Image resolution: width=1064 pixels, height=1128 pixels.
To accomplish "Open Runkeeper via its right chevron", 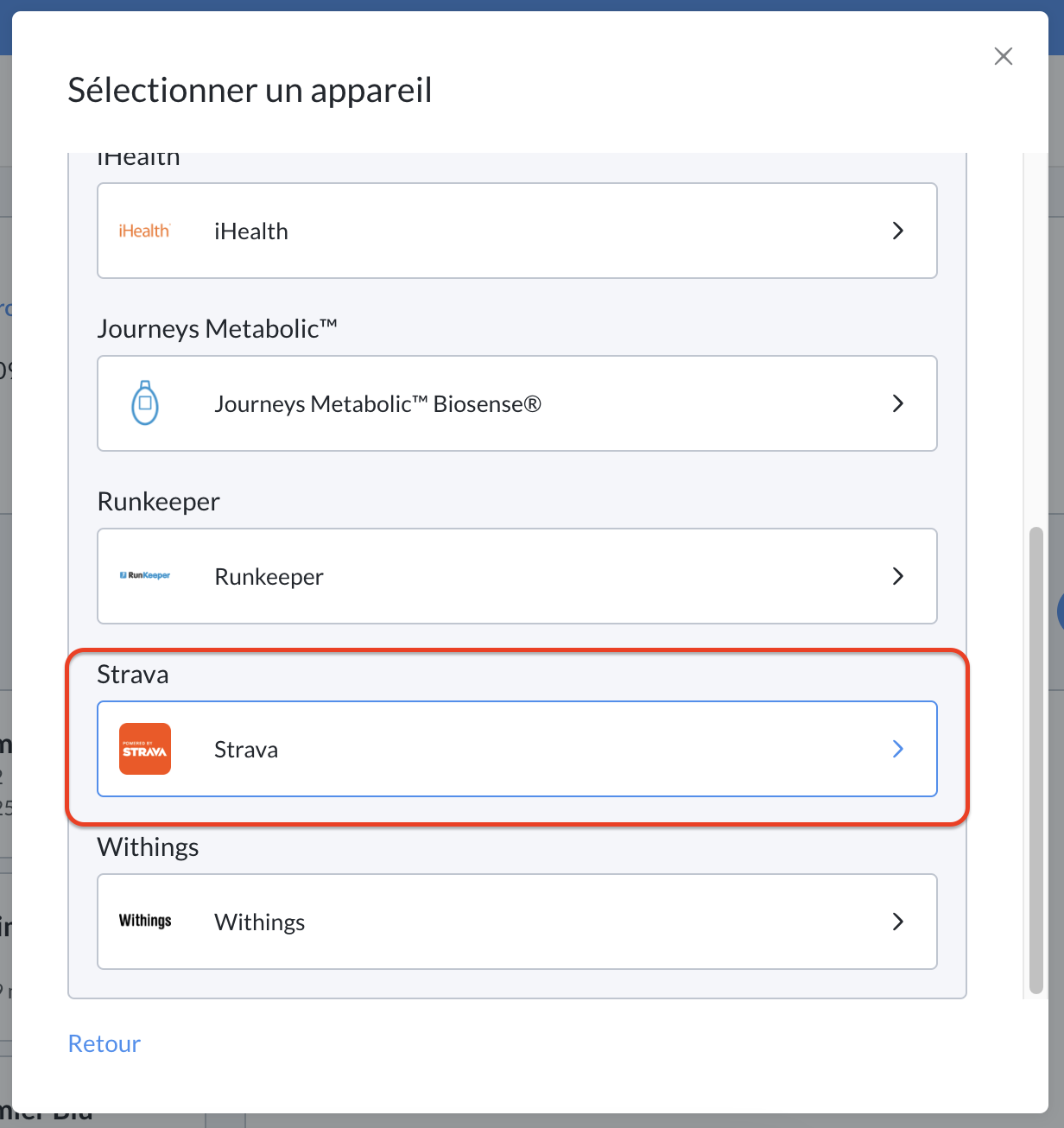I will tap(898, 576).
